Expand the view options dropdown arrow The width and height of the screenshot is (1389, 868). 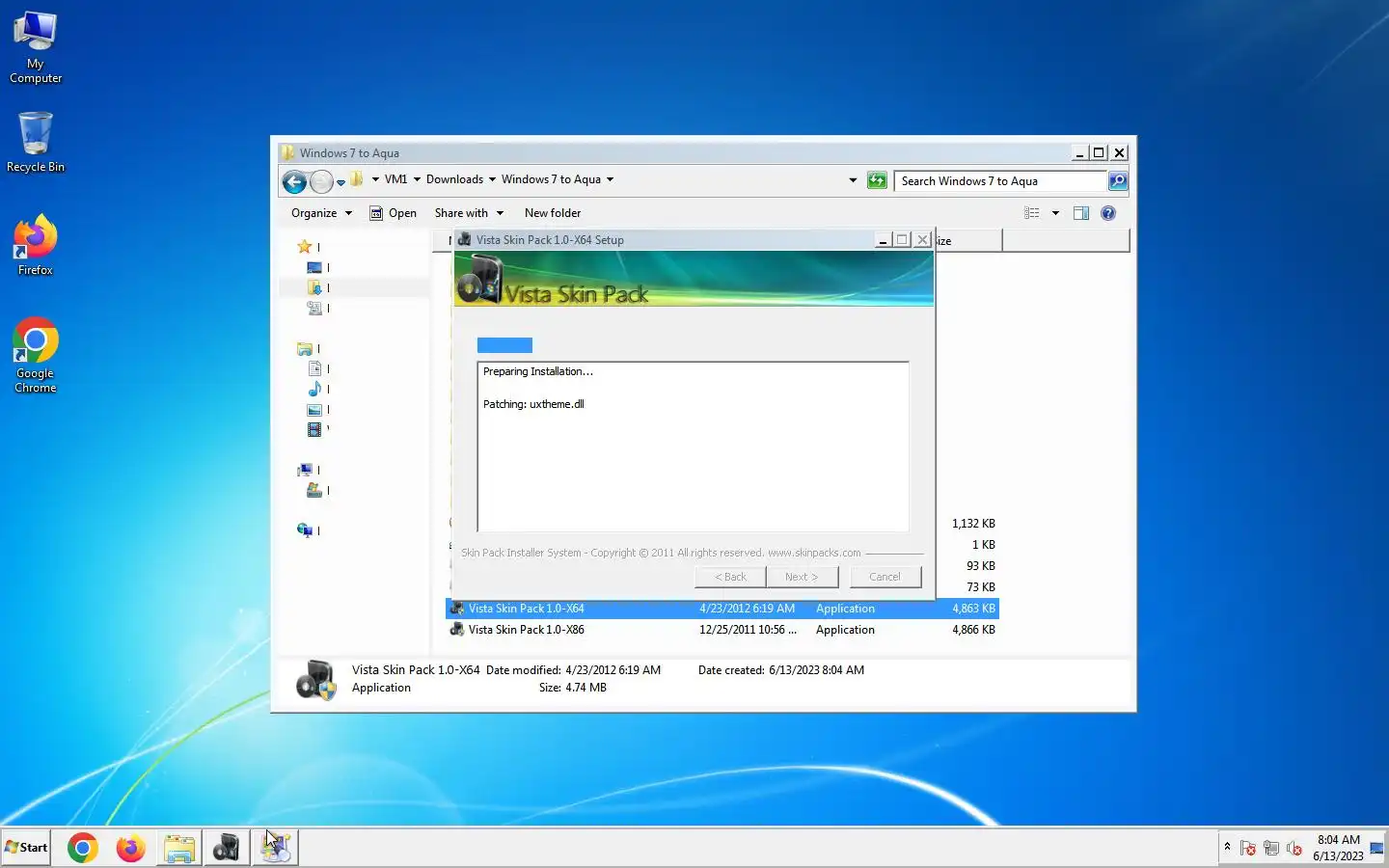point(1055,213)
